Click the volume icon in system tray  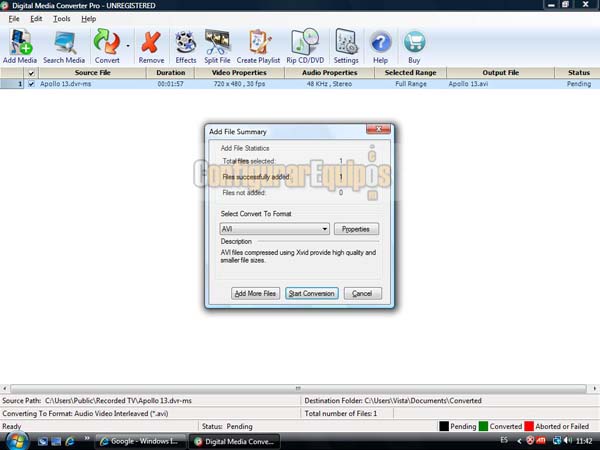pos(568,440)
